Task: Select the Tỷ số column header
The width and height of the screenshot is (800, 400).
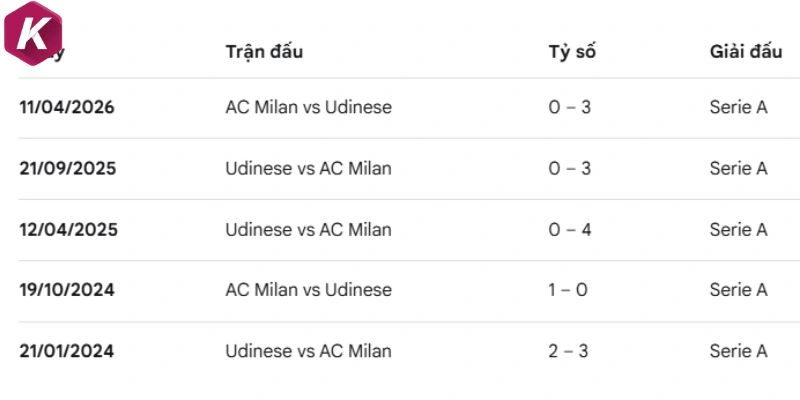Action: point(572,53)
